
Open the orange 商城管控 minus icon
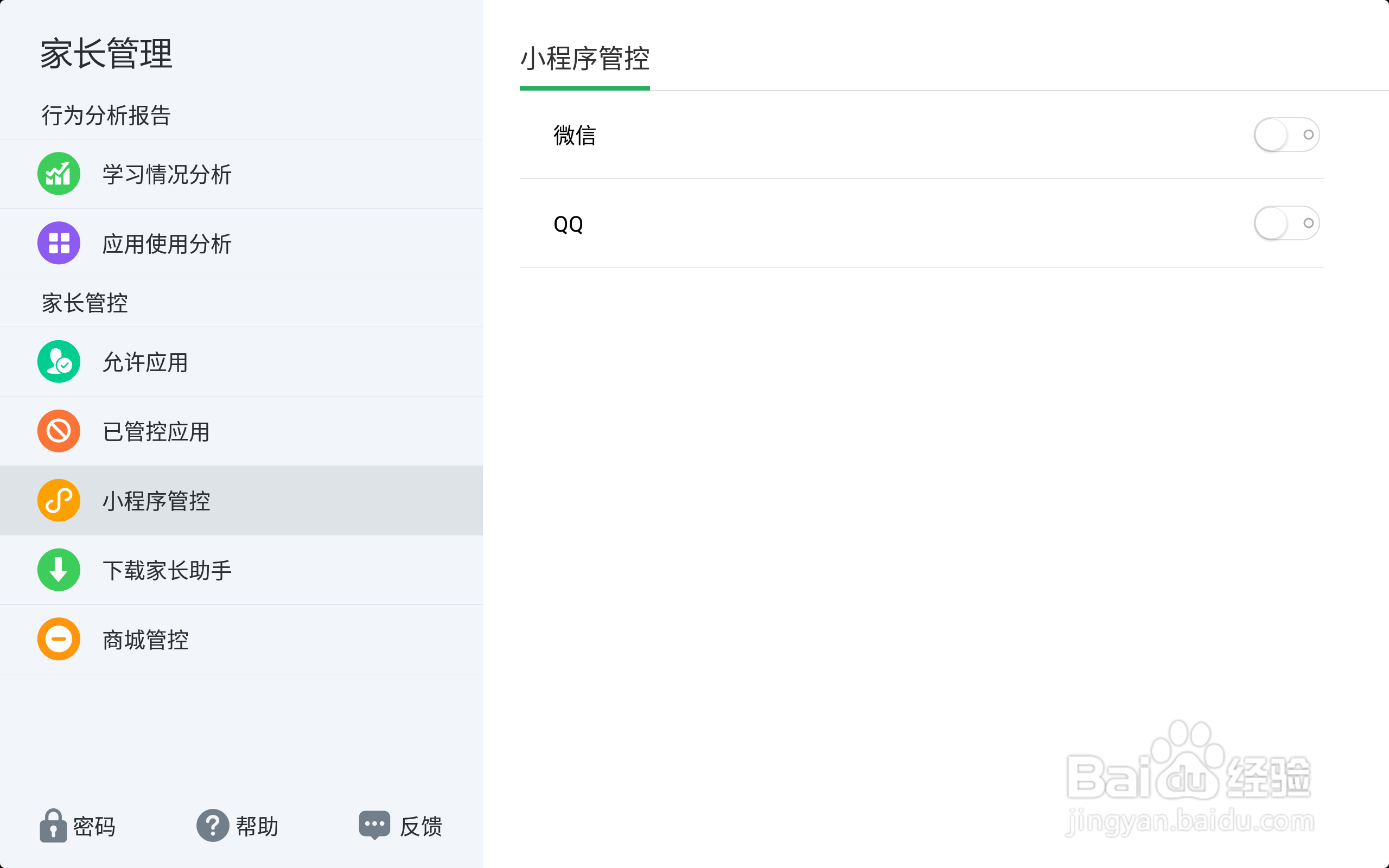pyautogui.click(x=59, y=639)
